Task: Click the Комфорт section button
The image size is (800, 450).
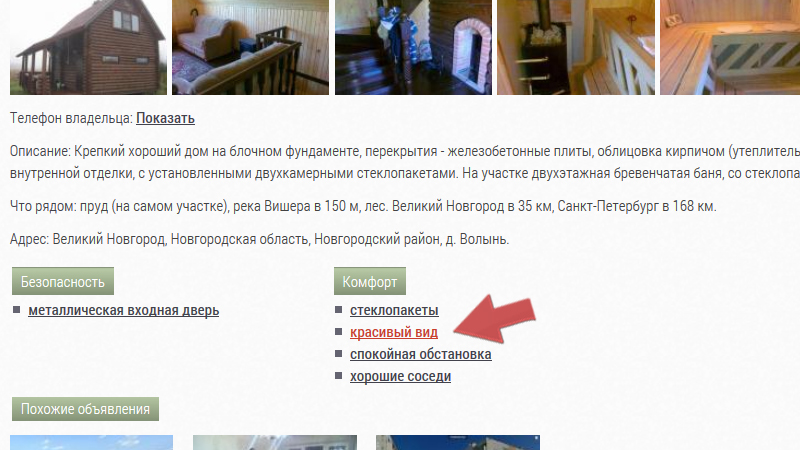Action: point(370,281)
